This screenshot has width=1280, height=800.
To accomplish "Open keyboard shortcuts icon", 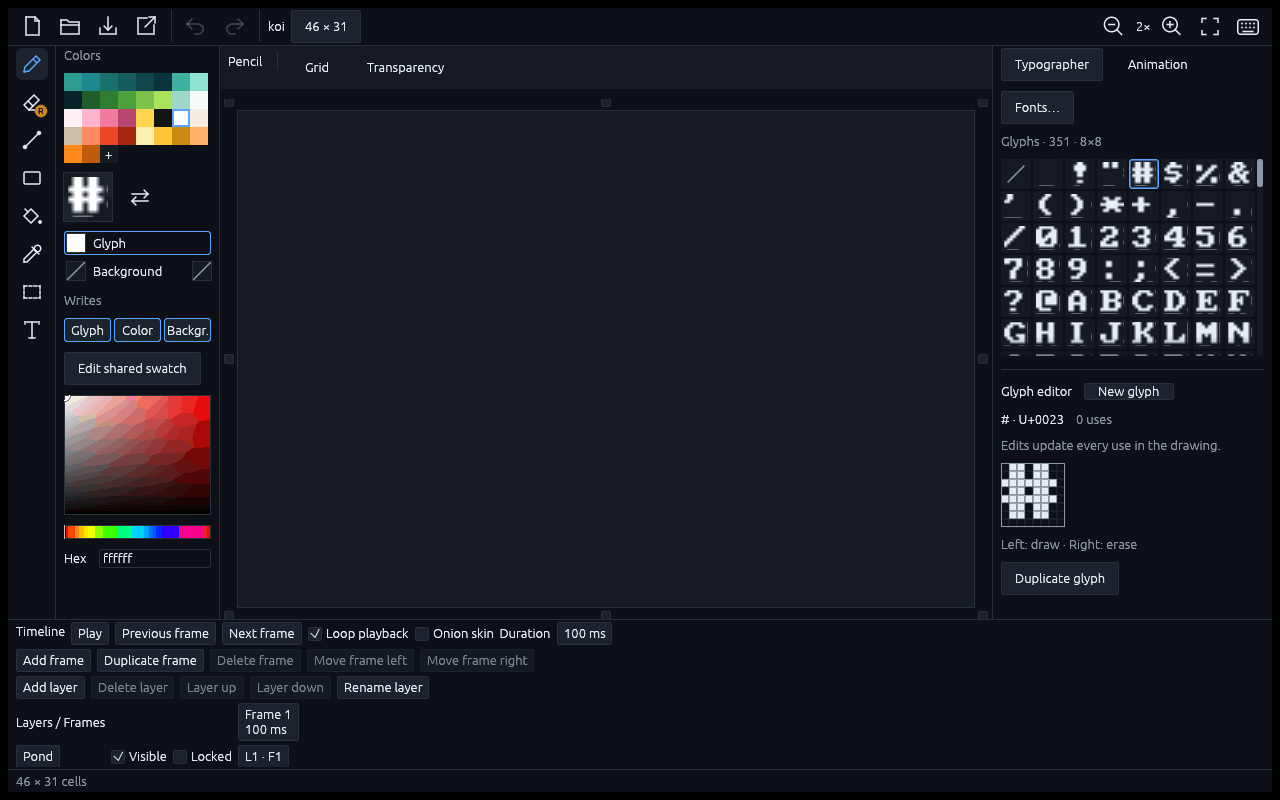I will pos(1248,26).
